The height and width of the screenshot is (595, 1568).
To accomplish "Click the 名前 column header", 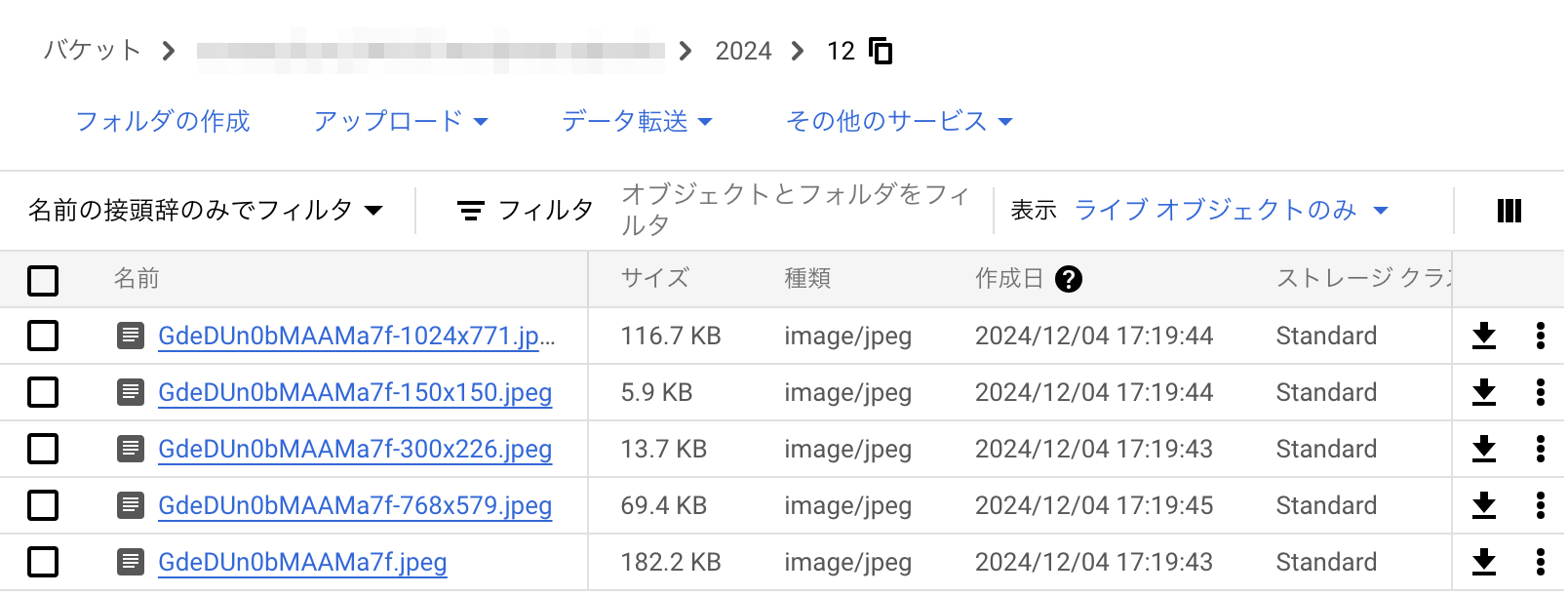I will coord(137,279).
